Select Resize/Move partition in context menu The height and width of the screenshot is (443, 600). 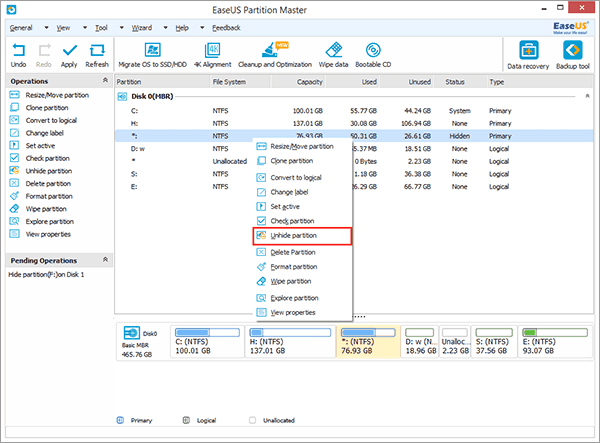[302, 146]
